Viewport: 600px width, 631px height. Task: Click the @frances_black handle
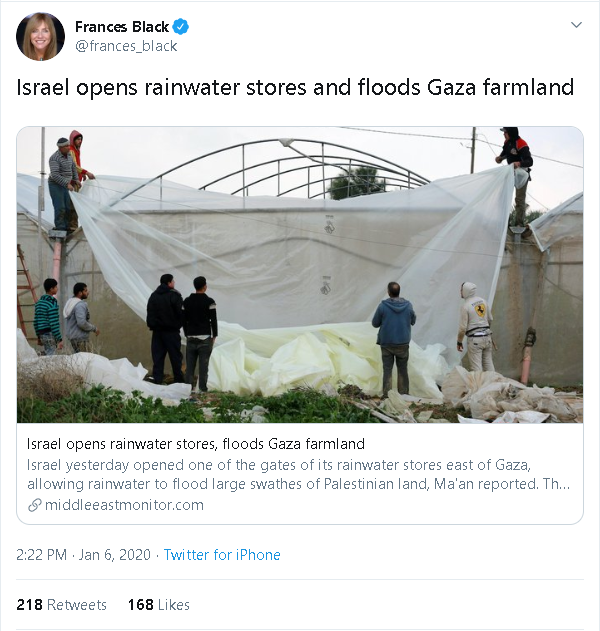(126, 46)
